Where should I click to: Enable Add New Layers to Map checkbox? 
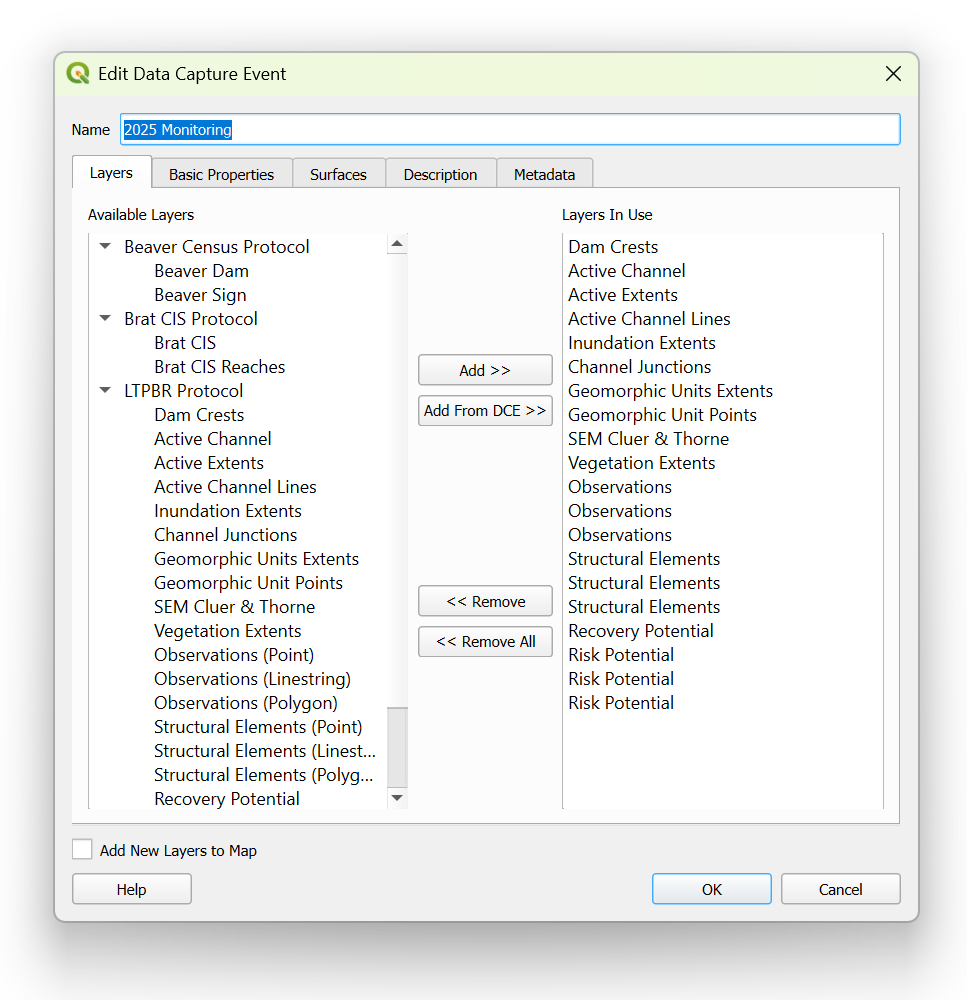pyautogui.click(x=82, y=850)
